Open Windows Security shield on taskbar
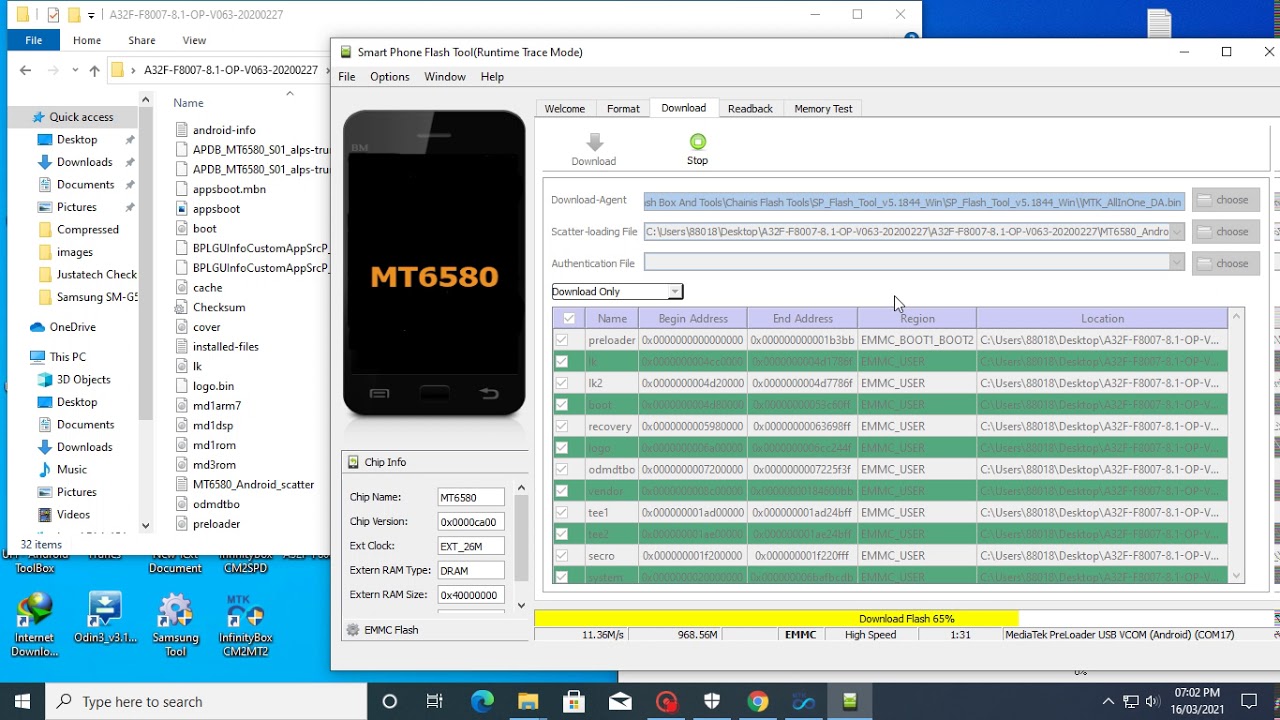This screenshot has height=720, width=1280. [x=712, y=702]
